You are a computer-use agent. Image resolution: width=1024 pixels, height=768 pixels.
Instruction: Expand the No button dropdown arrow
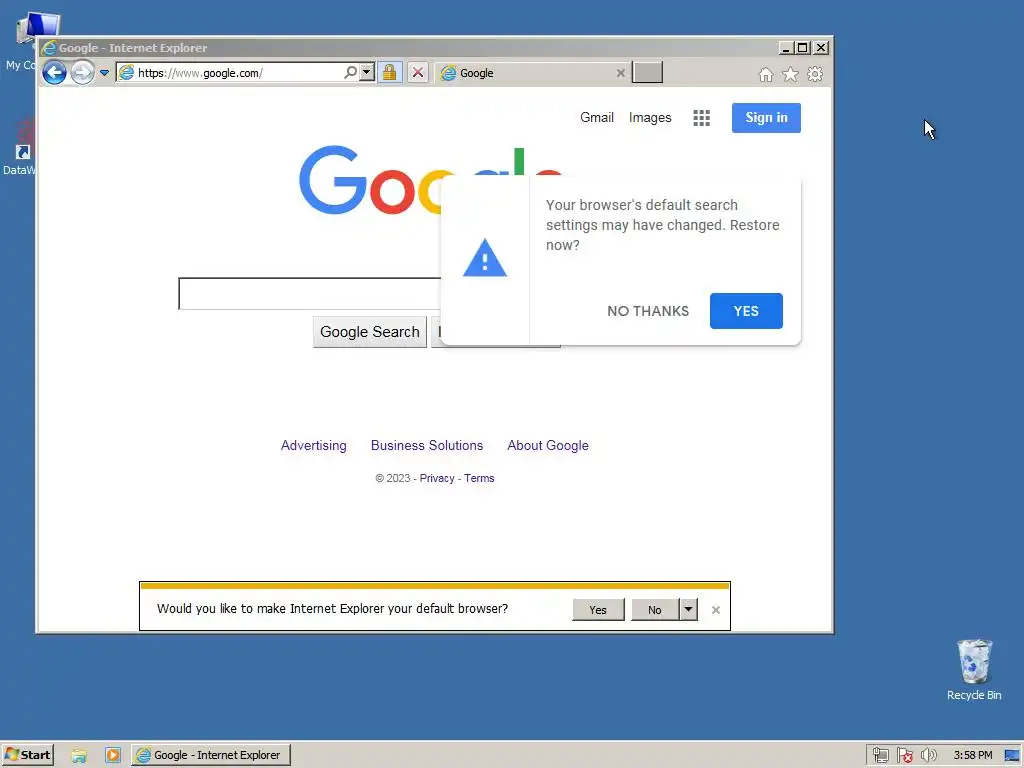[688, 609]
